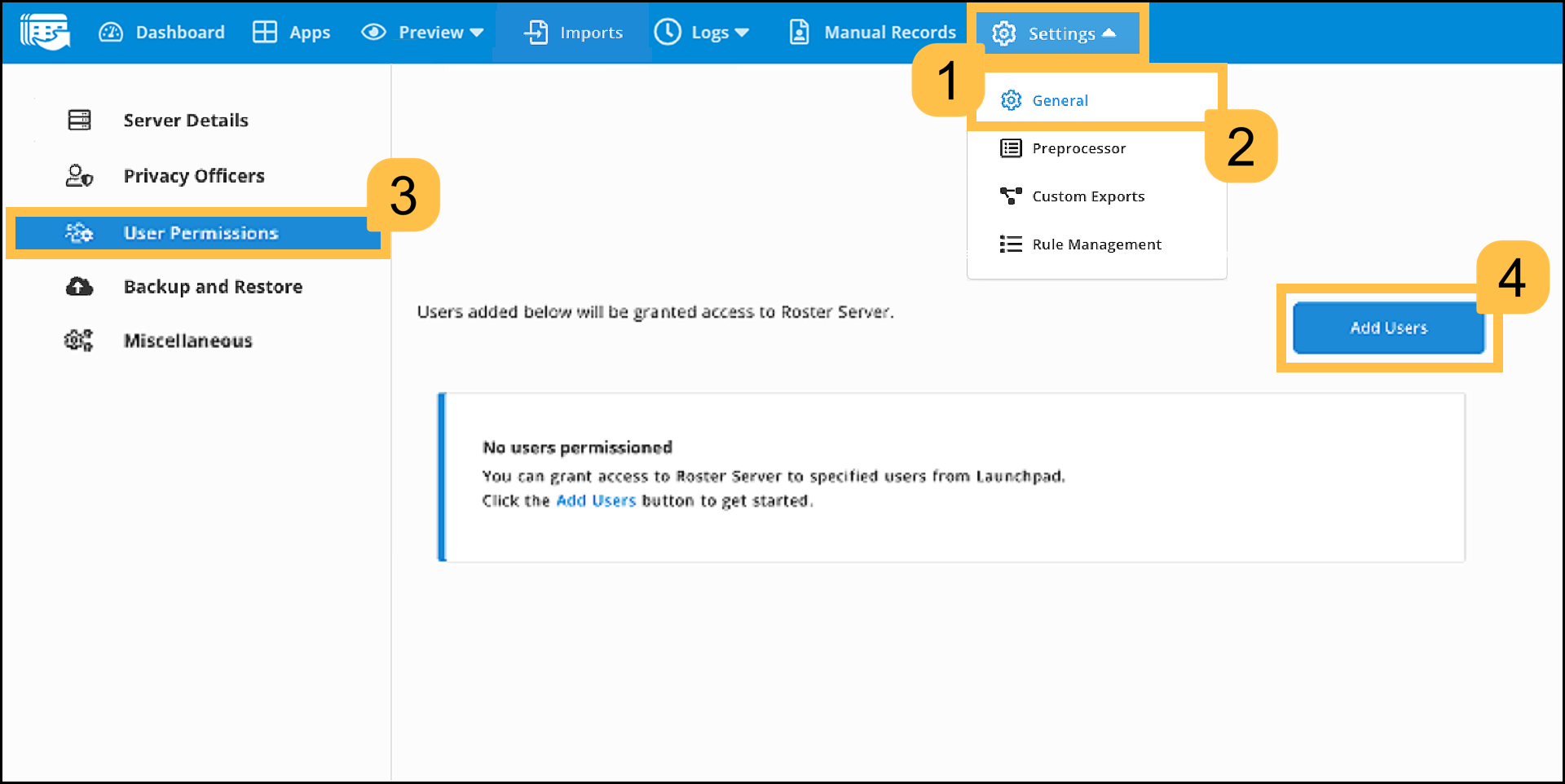Click the Apps grid icon
1565x784 pixels.
tap(265, 33)
